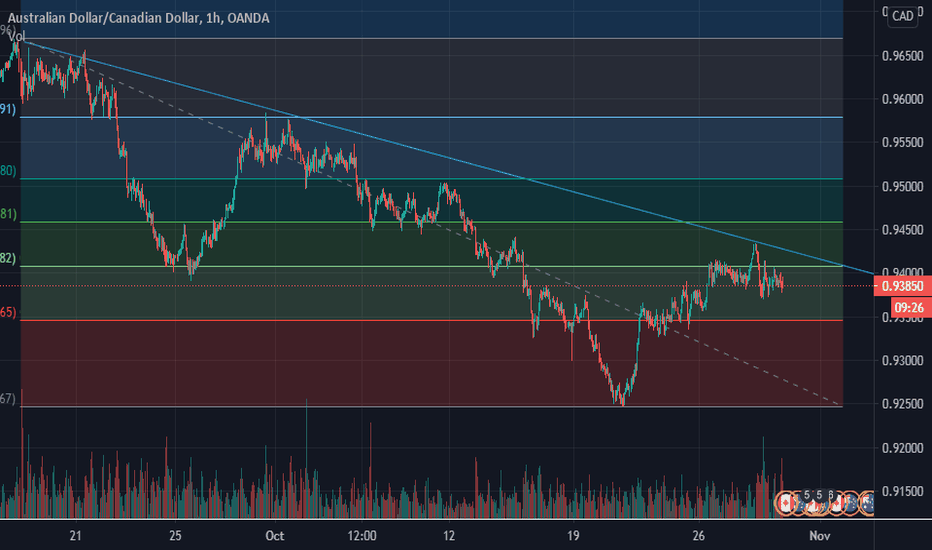Click the 19 date label on time axis
The width and height of the screenshot is (932, 550).
click(x=573, y=536)
